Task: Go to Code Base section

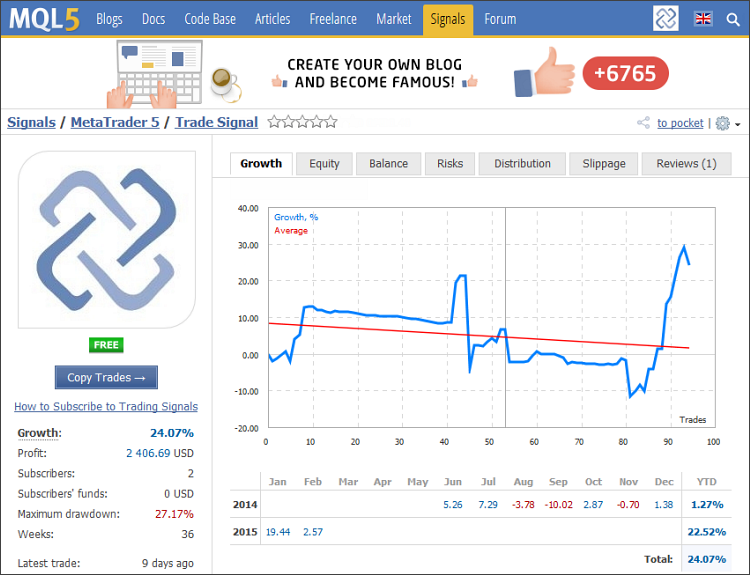Action: (x=210, y=19)
